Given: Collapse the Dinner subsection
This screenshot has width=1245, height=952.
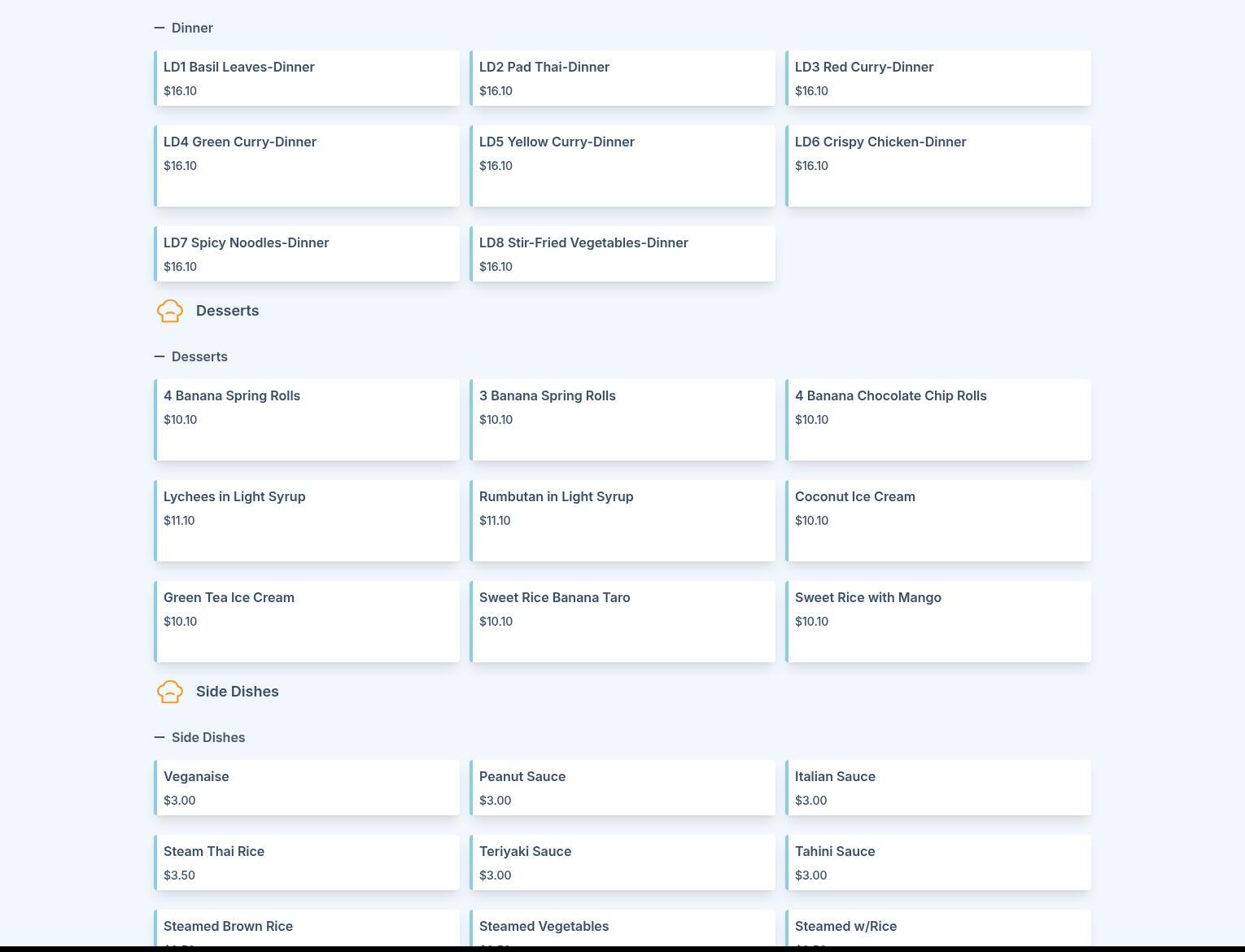Looking at the screenshot, I should click(x=159, y=28).
